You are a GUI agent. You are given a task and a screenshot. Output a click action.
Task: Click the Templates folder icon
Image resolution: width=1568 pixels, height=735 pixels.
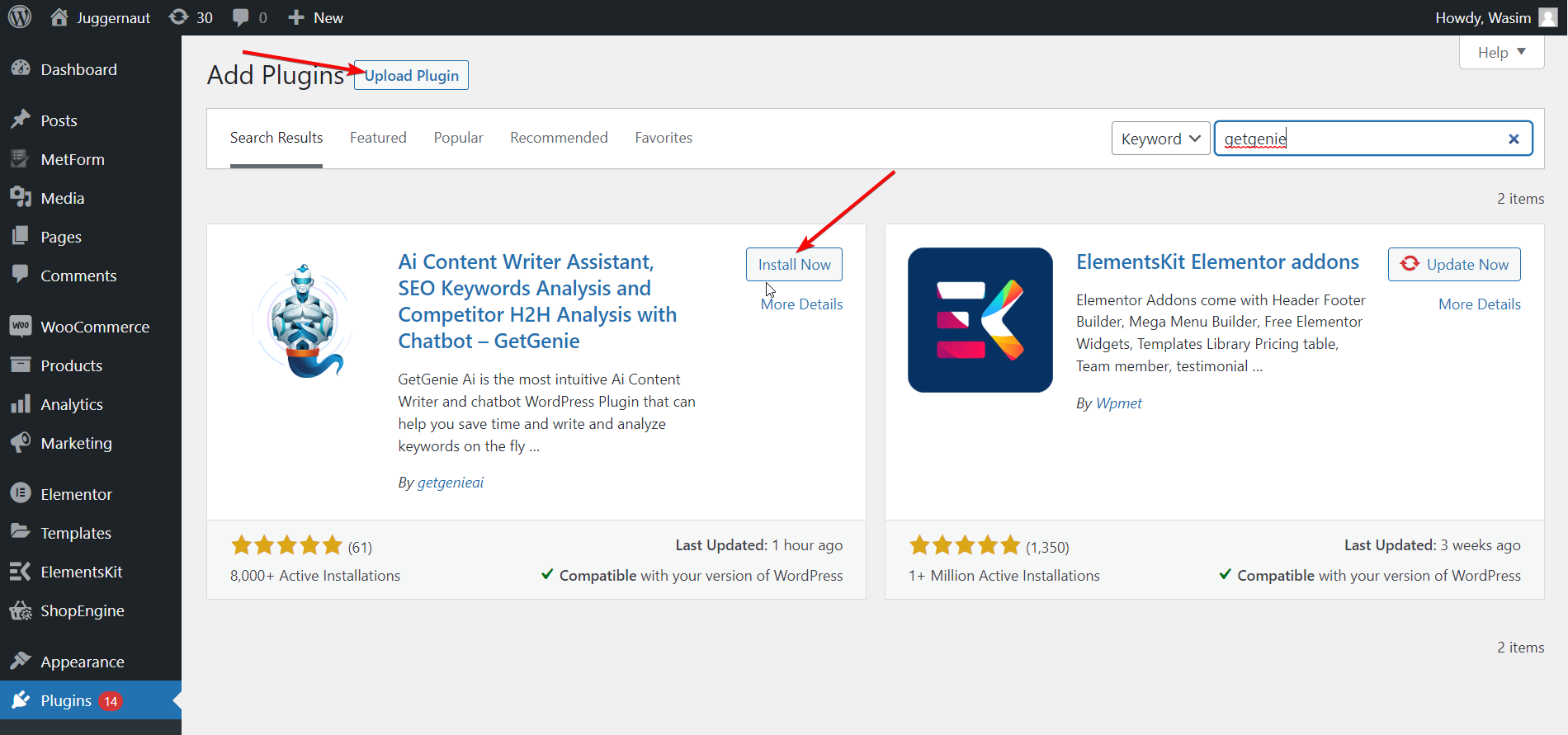[x=21, y=531]
